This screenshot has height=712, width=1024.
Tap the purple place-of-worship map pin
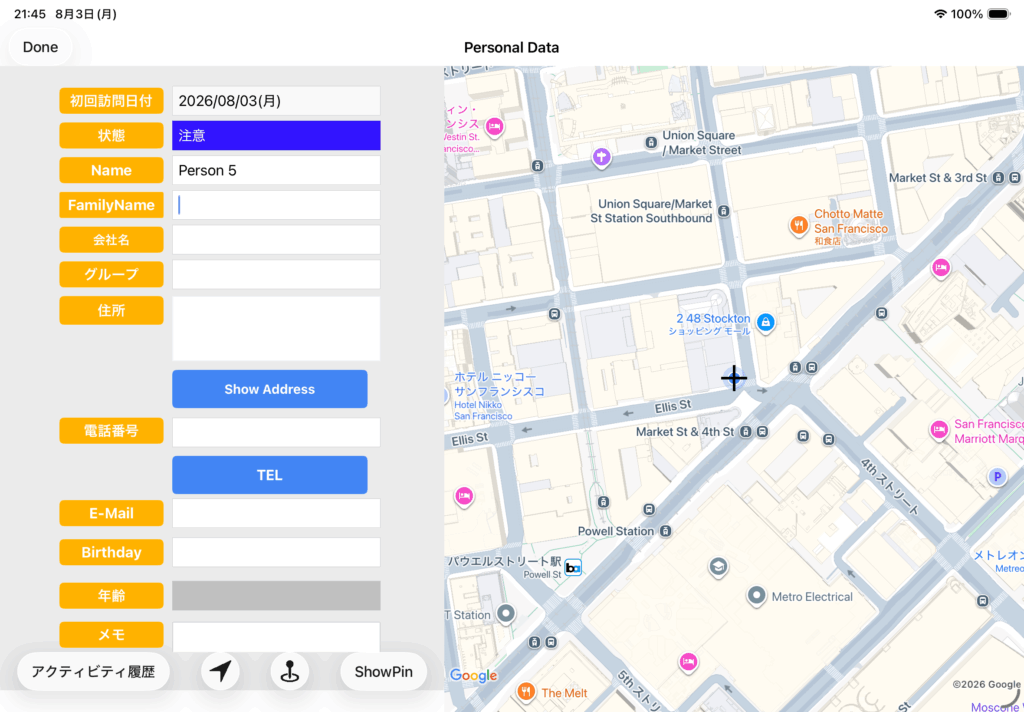[x=601, y=157]
